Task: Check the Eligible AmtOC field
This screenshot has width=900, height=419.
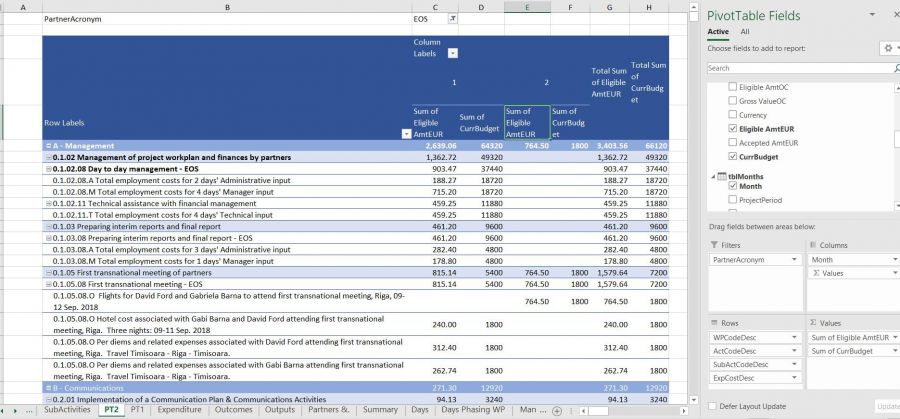Action: click(x=732, y=87)
